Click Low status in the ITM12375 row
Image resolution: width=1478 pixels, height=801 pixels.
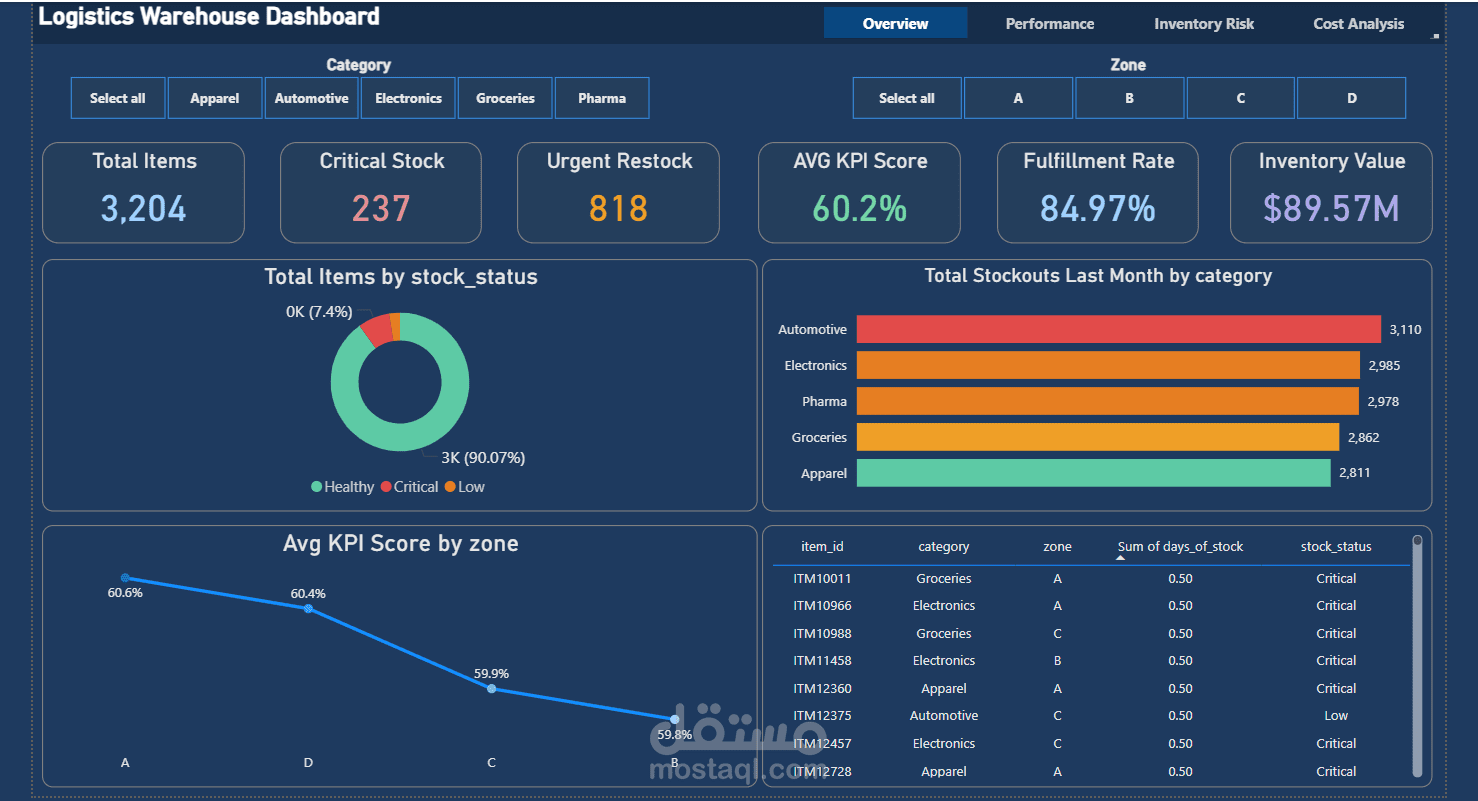click(1336, 715)
